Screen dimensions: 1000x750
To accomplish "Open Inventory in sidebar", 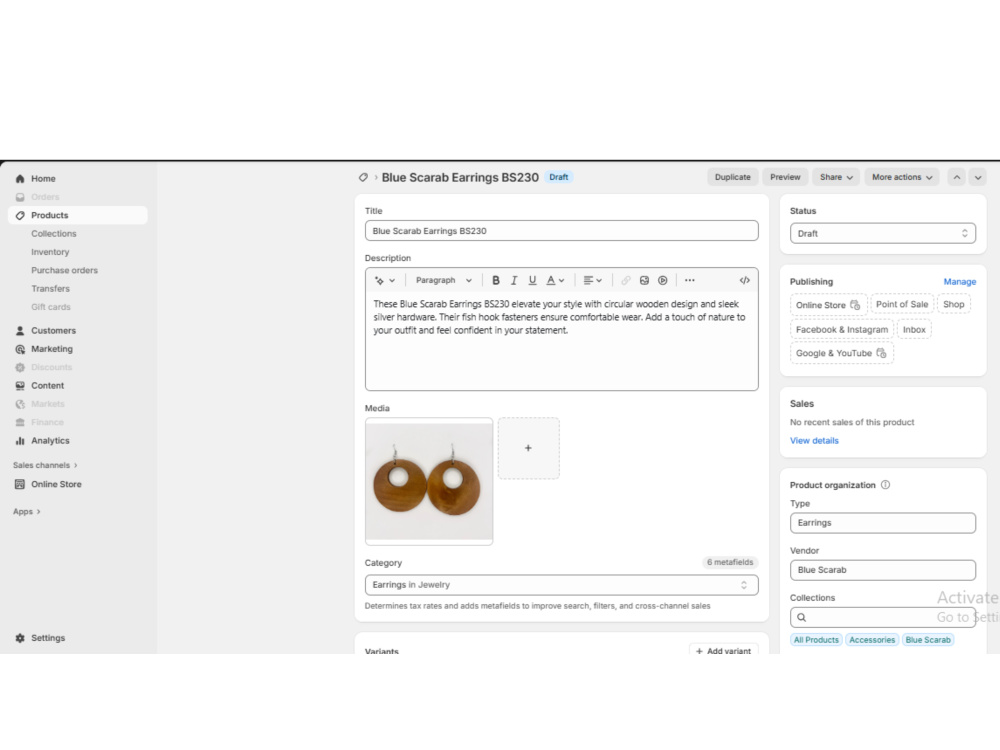I will point(50,253).
